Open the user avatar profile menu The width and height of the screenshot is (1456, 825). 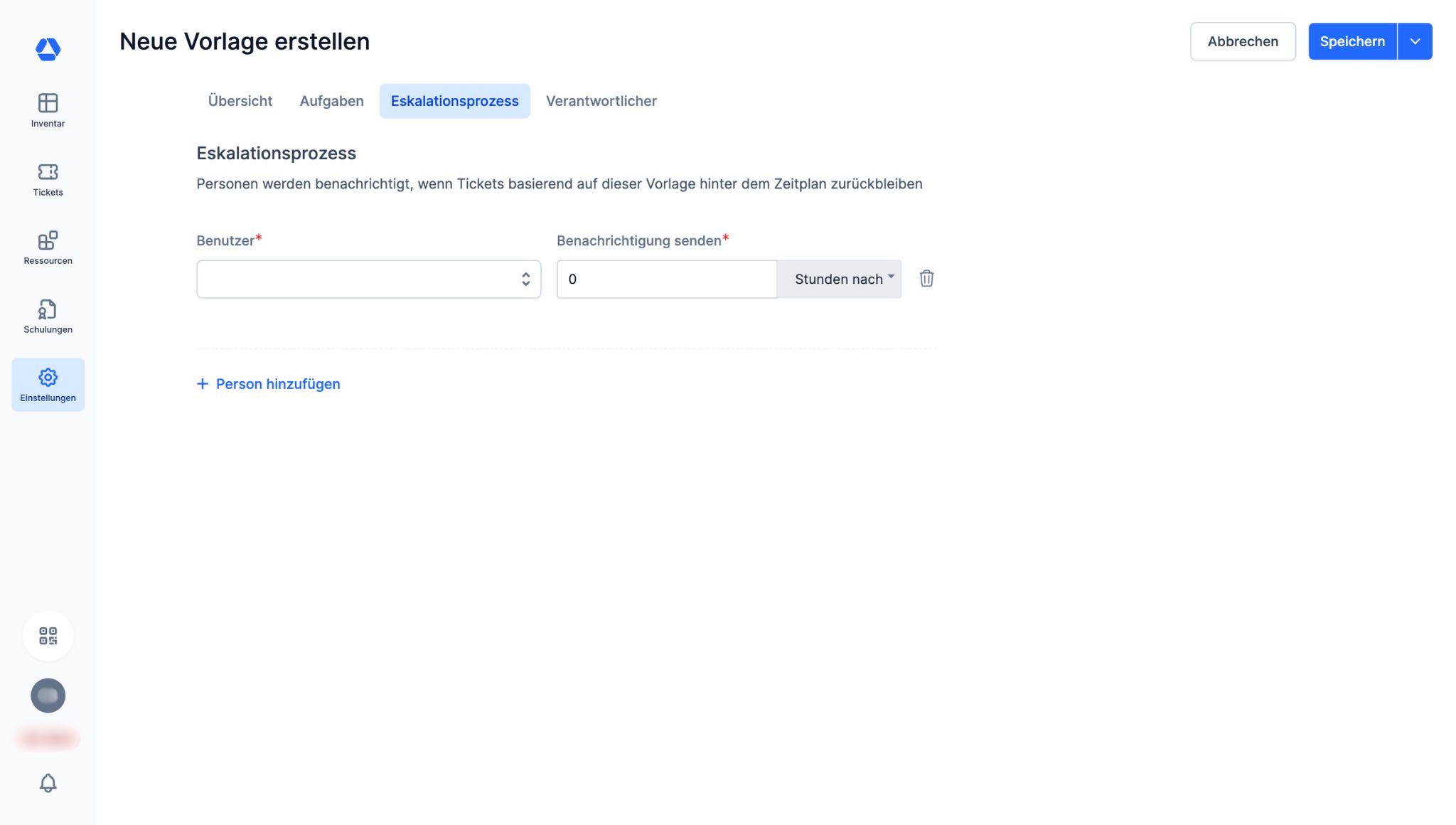(x=48, y=696)
